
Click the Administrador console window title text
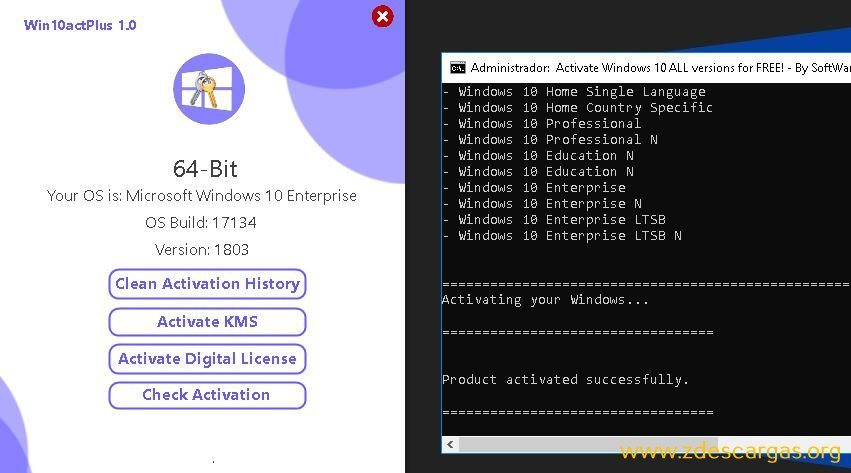pyautogui.click(x=661, y=68)
